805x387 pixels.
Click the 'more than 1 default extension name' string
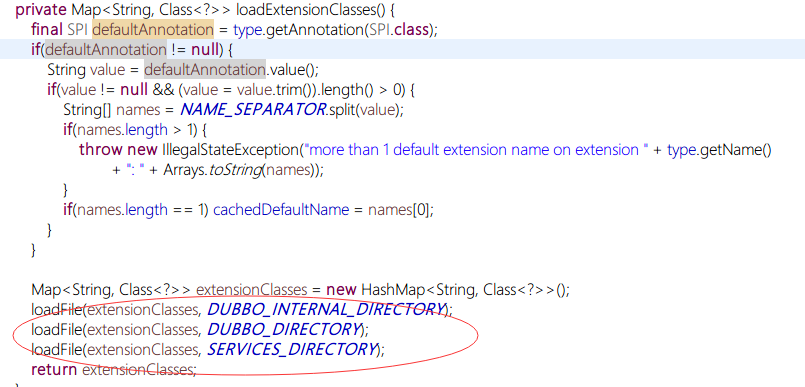[475, 150]
